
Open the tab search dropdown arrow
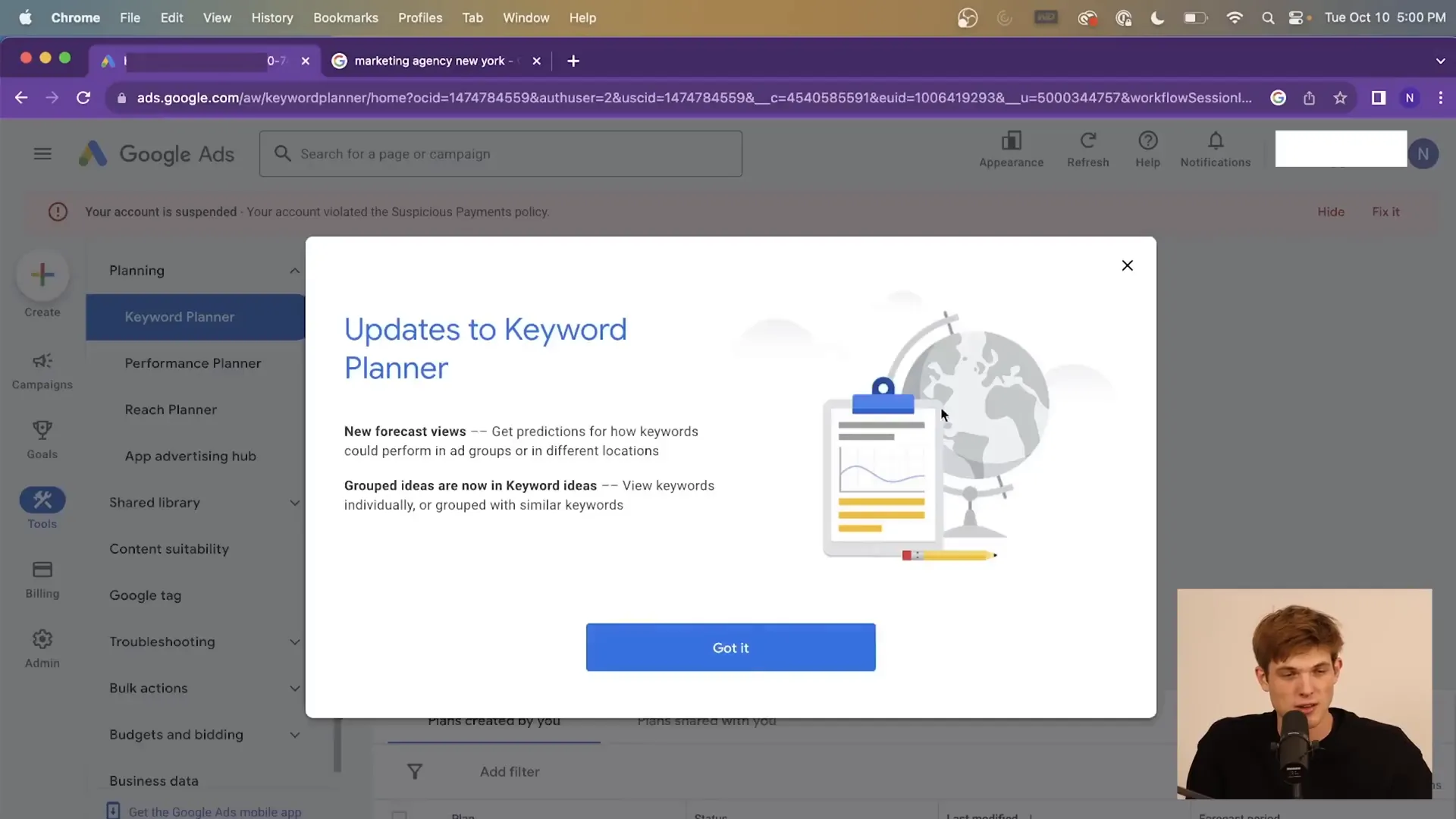[x=1440, y=61]
